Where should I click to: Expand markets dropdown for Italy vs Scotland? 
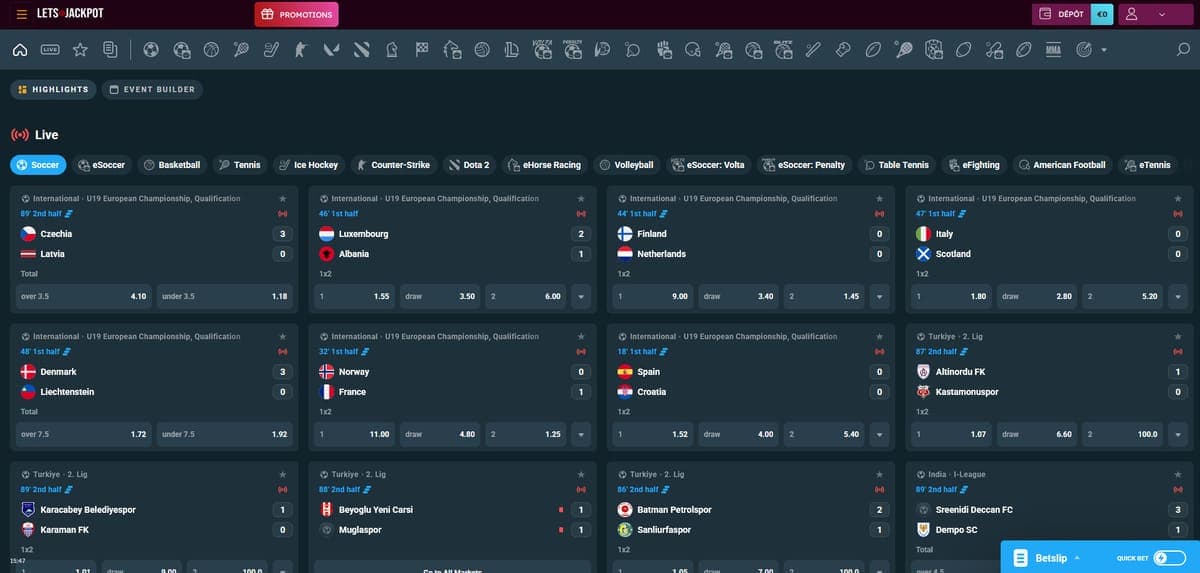tap(1178, 296)
